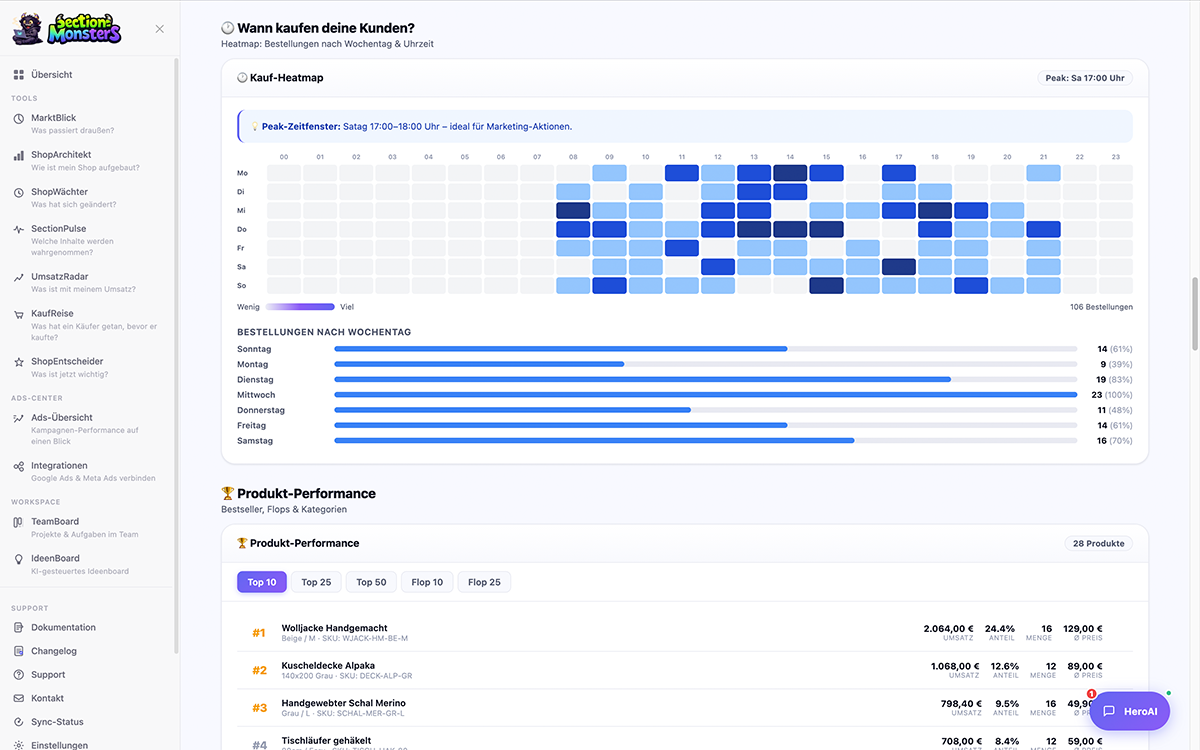Click the Sonntag weekday label

pyautogui.click(x=254, y=349)
